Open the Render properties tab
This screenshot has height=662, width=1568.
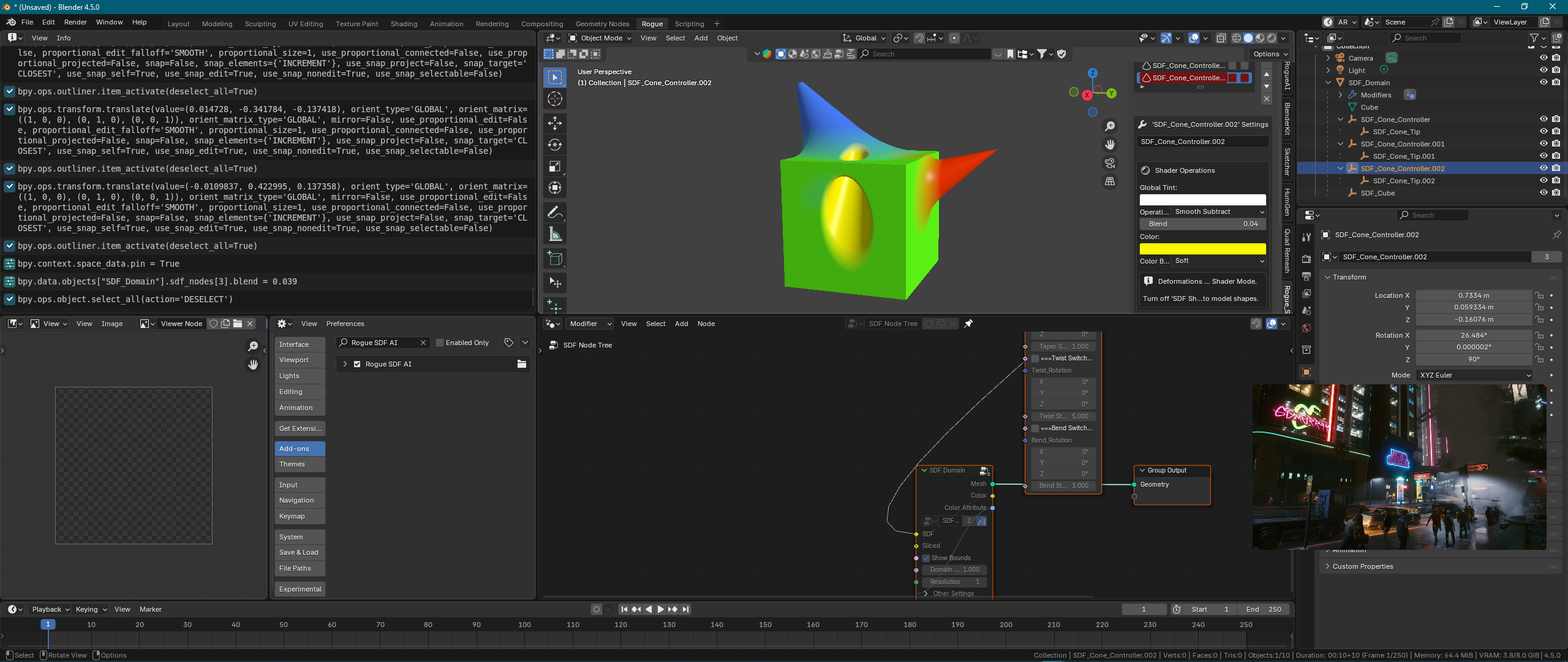[1306, 259]
